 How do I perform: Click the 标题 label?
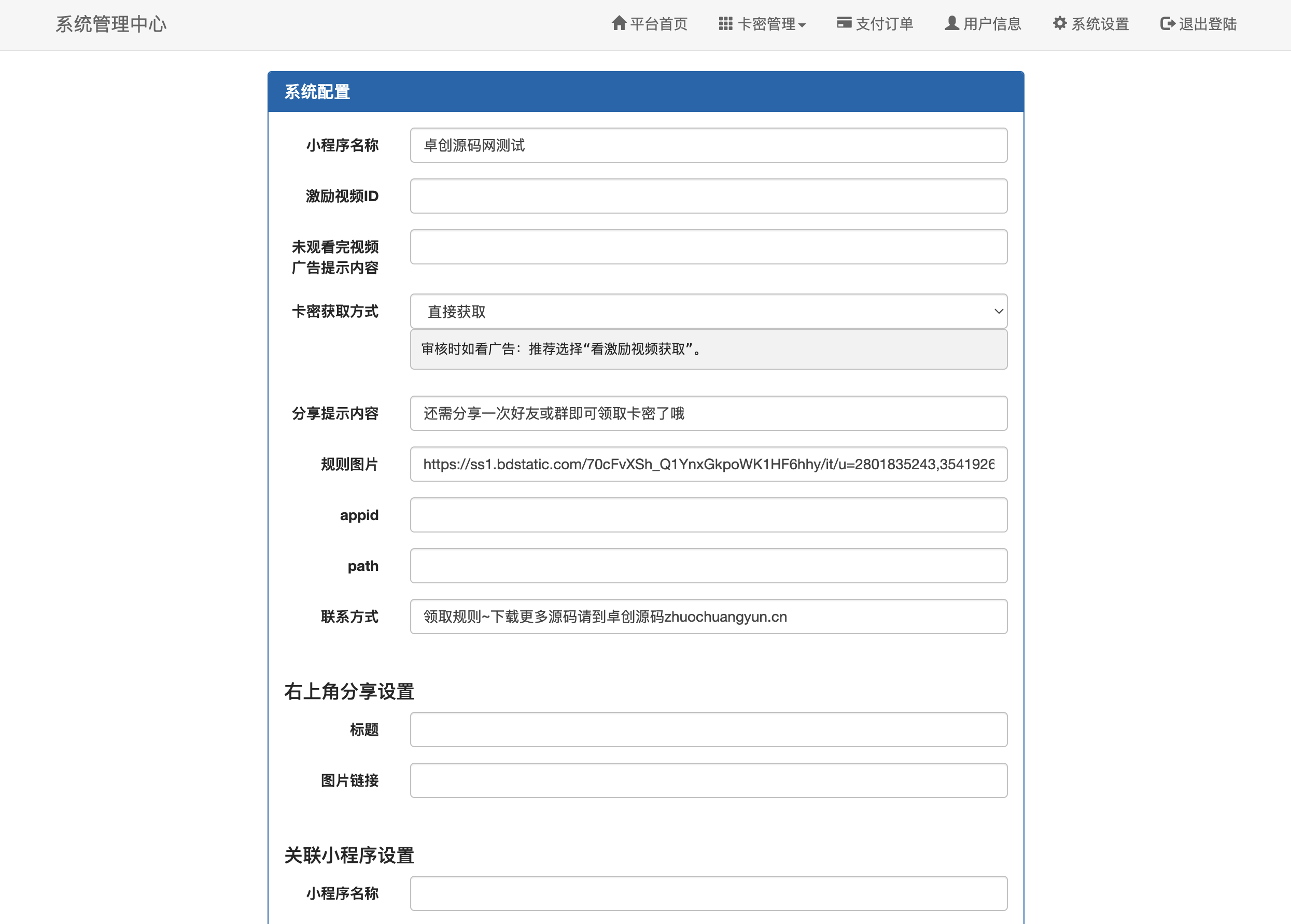tap(364, 730)
